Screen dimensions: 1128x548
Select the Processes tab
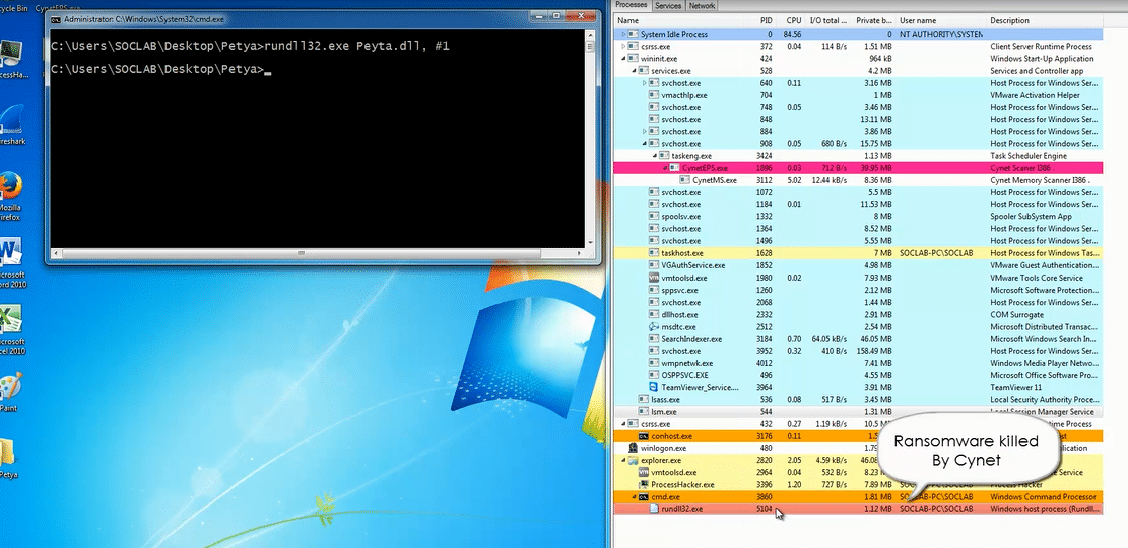click(x=632, y=5)
